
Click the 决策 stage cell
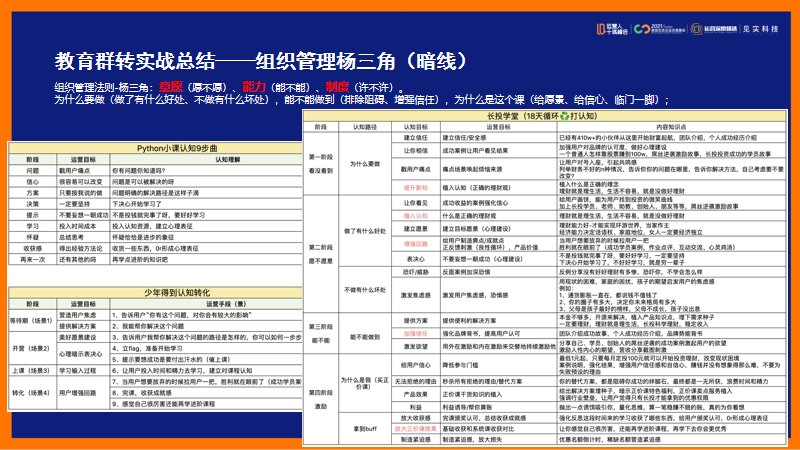point(33,204)
